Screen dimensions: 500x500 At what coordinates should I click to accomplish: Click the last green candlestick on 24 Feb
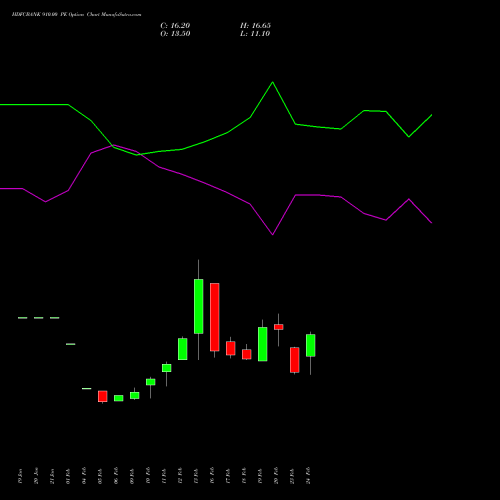point(311,345)
